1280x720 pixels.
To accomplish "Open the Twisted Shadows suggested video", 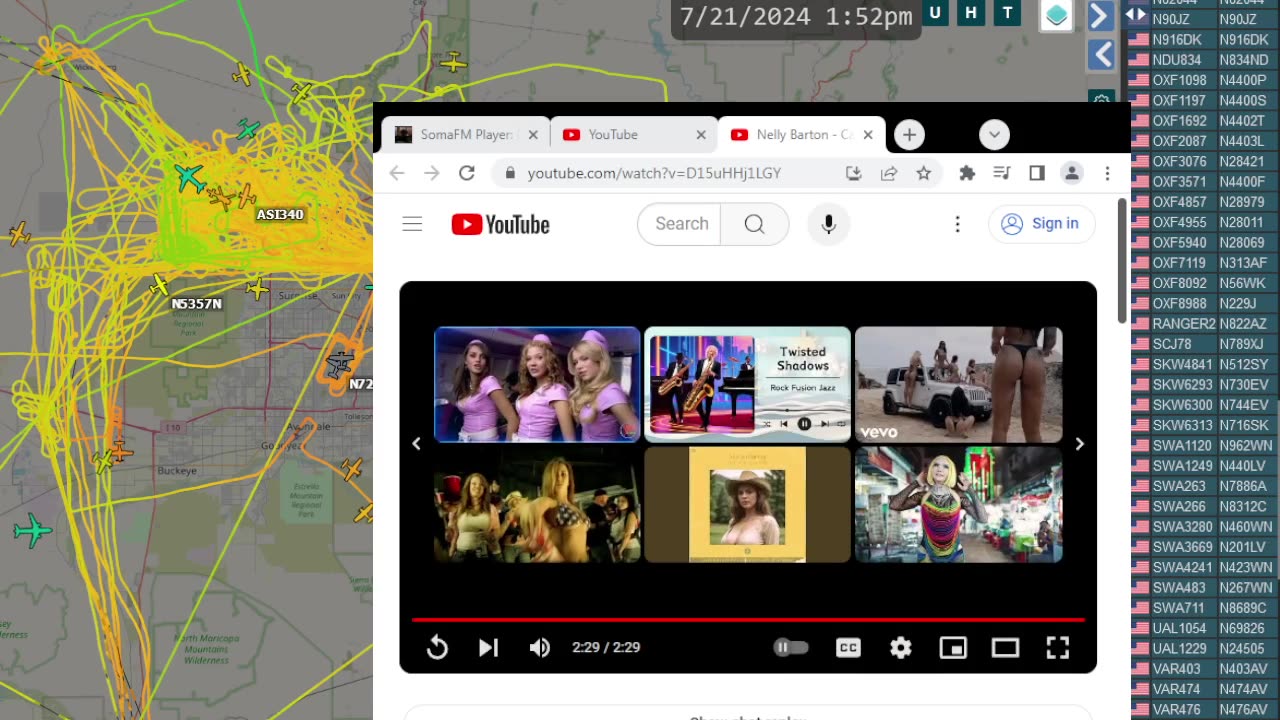I will pyautogui.click(x=747, y=384).
